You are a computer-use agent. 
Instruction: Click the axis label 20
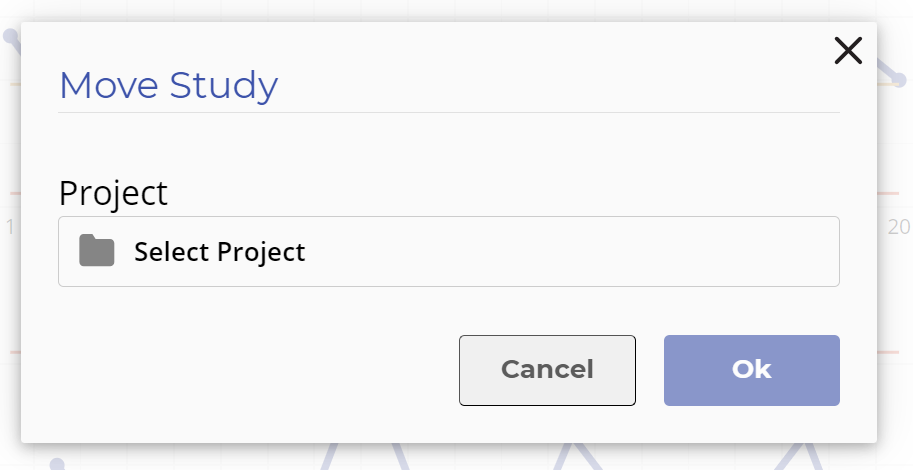tap(899, 227)
